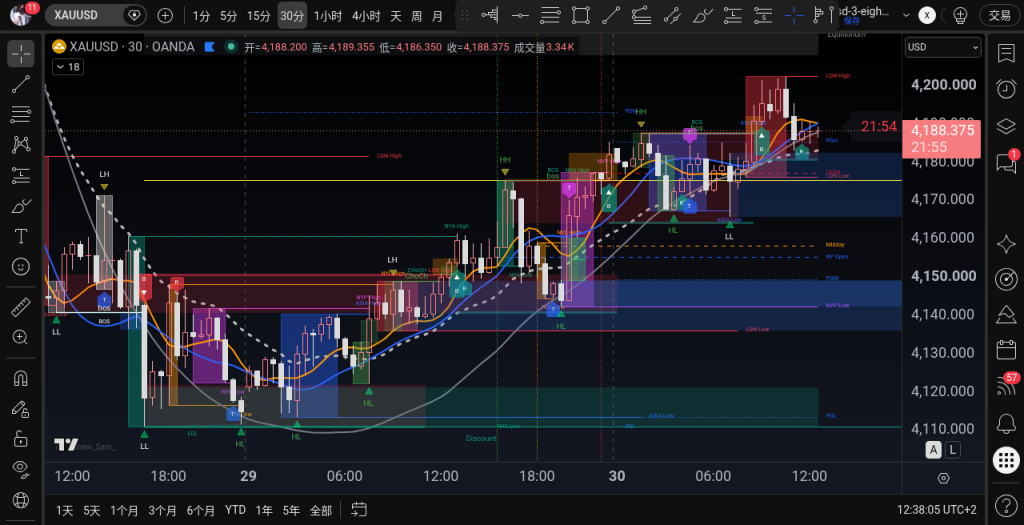This screenshot has height=525, width=1024.
Task: Set date range to YTD
Action: tap(235, 510)
